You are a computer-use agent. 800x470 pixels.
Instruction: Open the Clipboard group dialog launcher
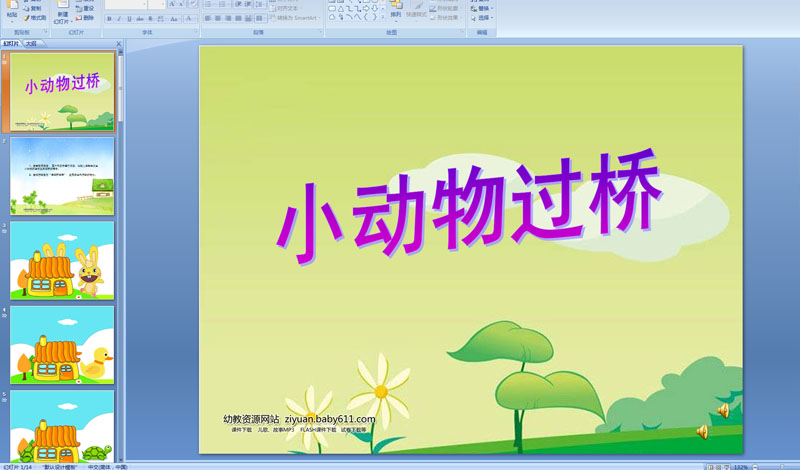[46, 32]
